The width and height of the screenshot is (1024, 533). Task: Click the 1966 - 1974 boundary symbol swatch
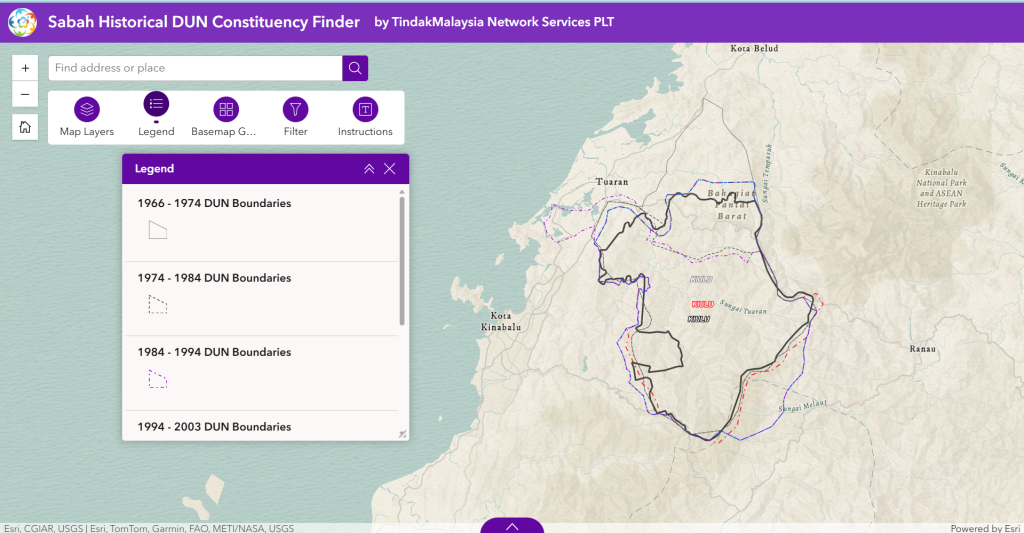(x=157, y=231)
